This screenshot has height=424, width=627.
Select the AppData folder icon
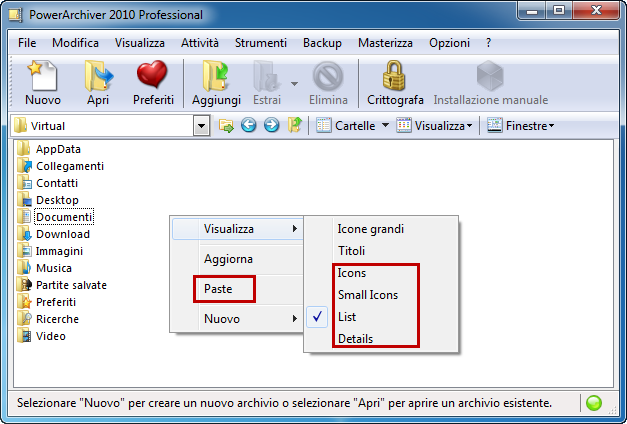(23, 149)
